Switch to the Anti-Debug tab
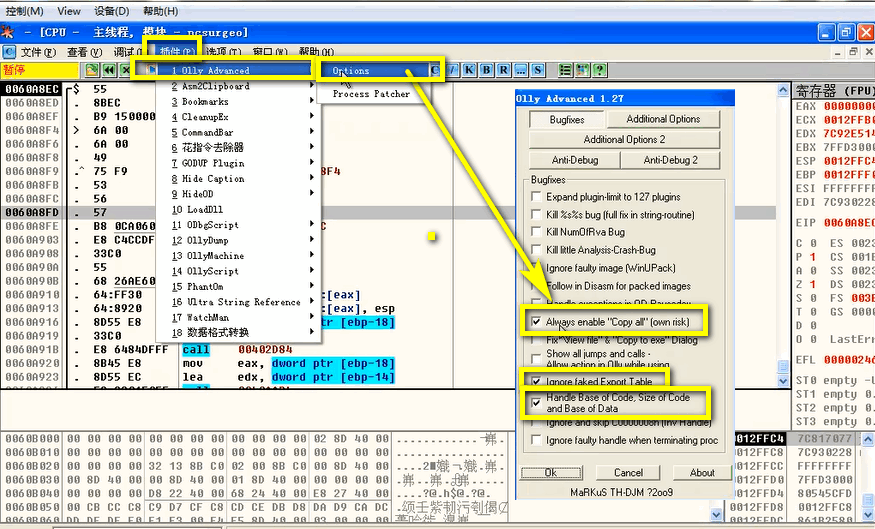The image size is (875, 529). [575, 160]
